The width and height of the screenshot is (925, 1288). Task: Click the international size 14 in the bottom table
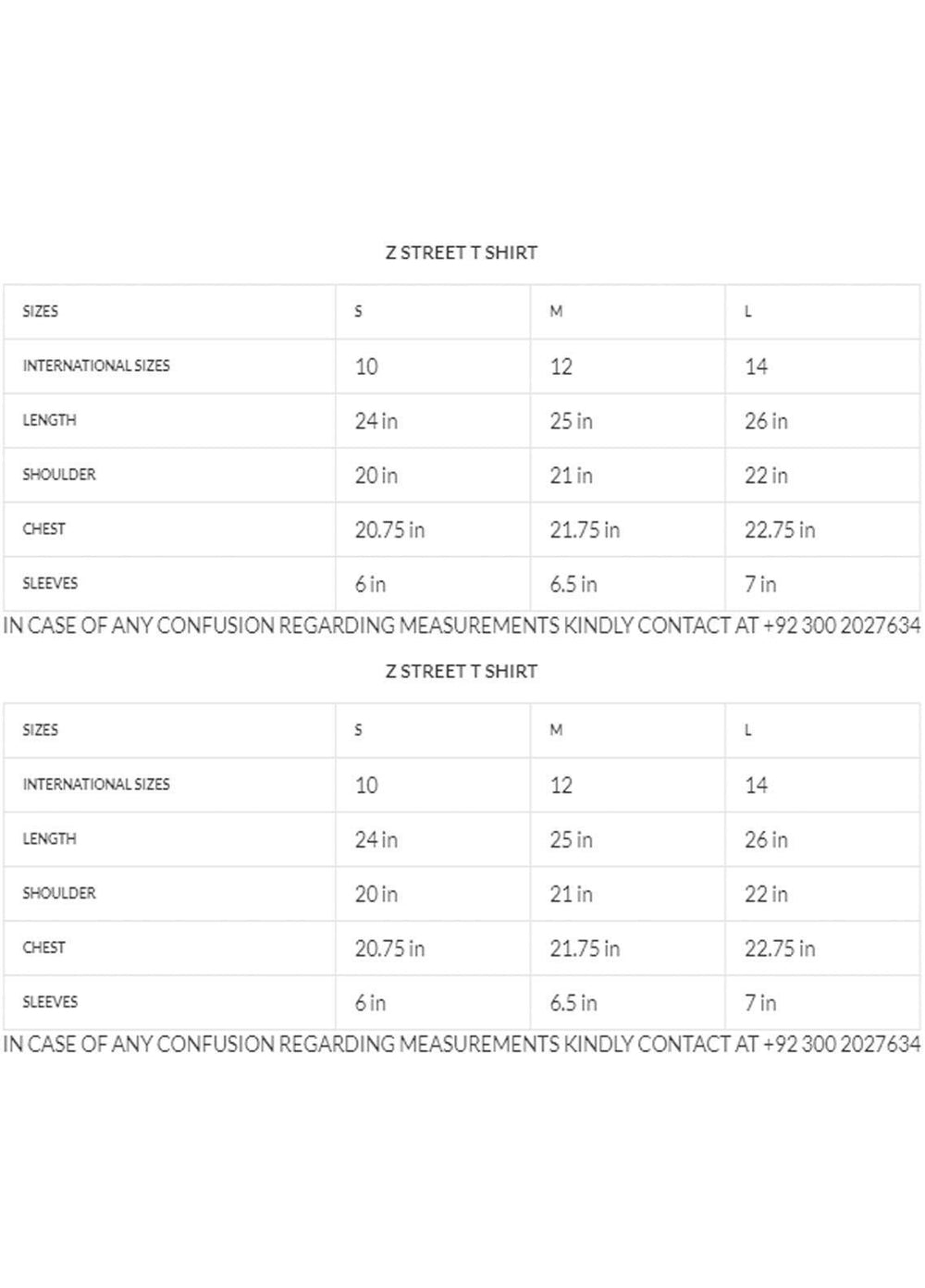tap(756, 786)
